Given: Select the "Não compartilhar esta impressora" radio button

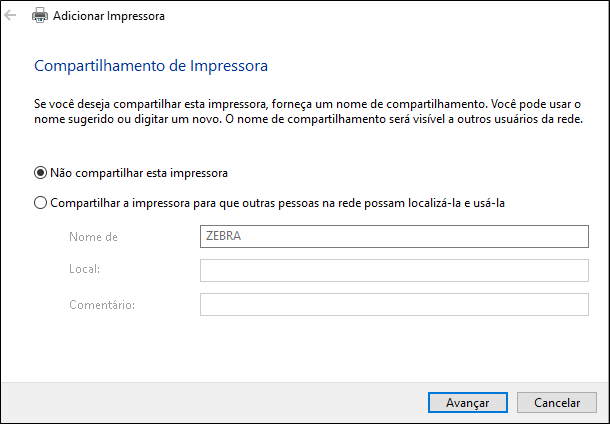Looking at the screenshot, I should [x=40, y=172].
